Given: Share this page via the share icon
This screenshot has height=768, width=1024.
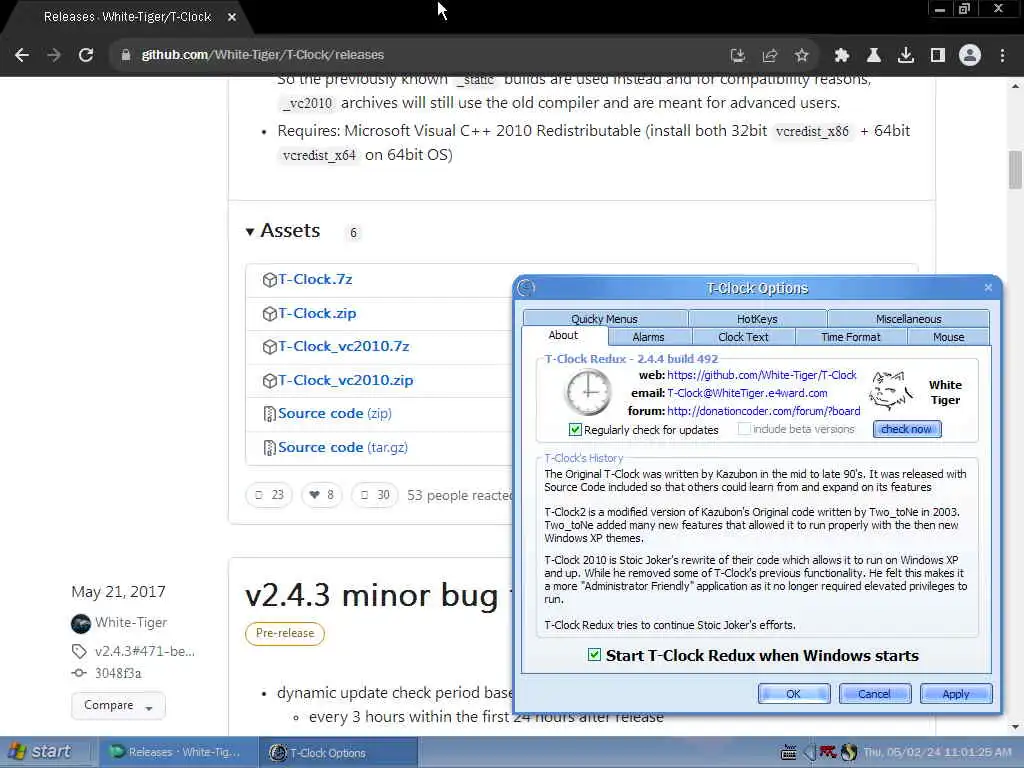Looking at the screenshot, I should coord(770,56).
